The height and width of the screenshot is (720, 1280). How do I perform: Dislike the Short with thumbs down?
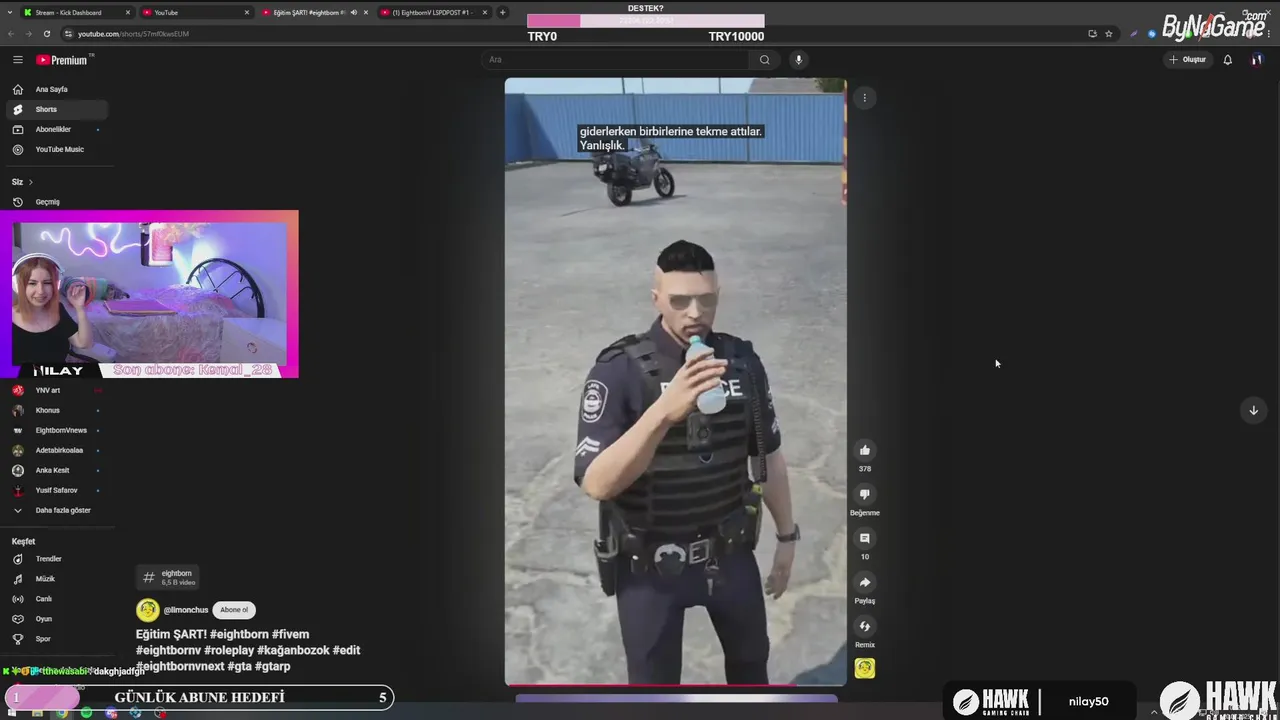pyautogui.click(x=865, y=494)
